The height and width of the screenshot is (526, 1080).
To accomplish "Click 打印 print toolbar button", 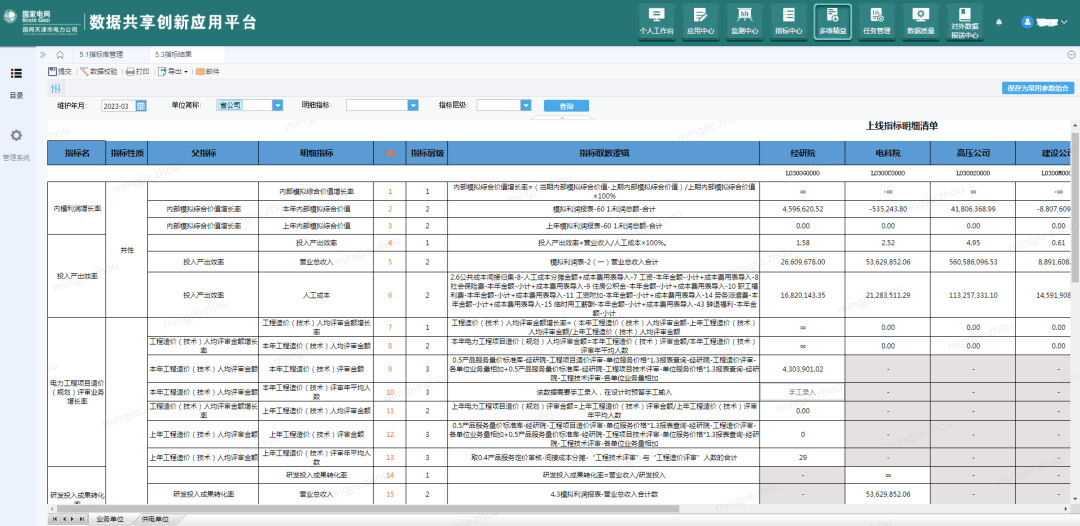I will 138,71.
